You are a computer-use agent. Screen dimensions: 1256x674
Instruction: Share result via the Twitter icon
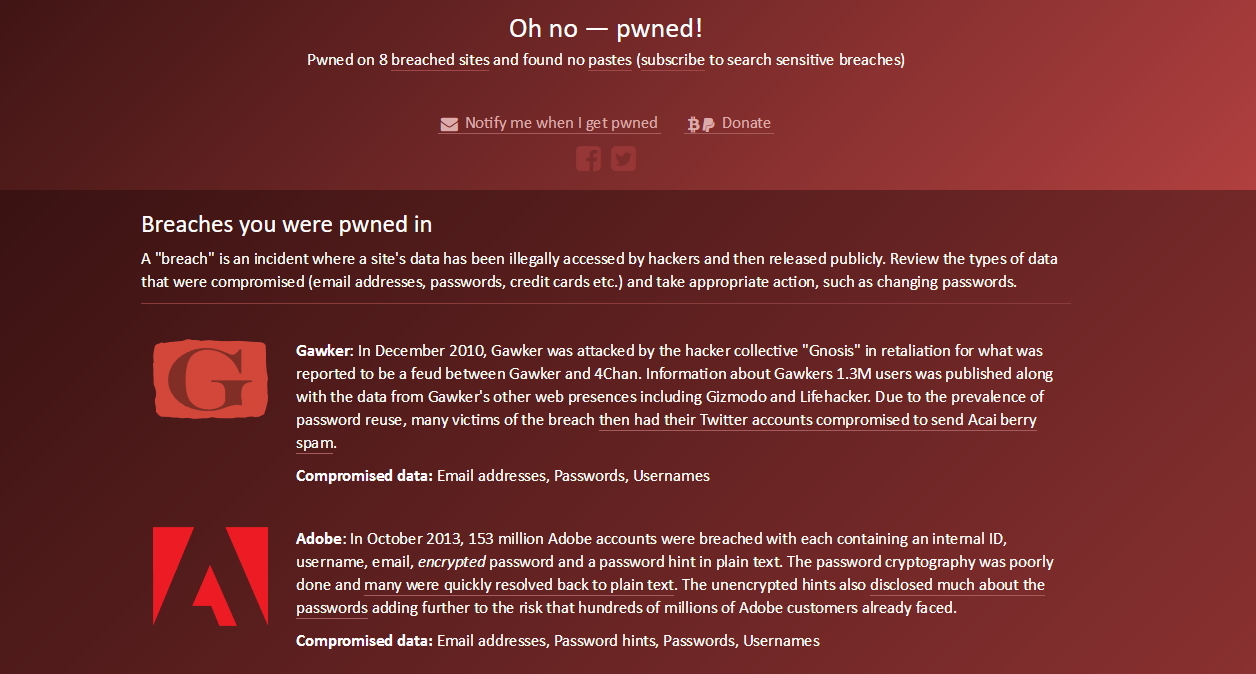[623, 158]
